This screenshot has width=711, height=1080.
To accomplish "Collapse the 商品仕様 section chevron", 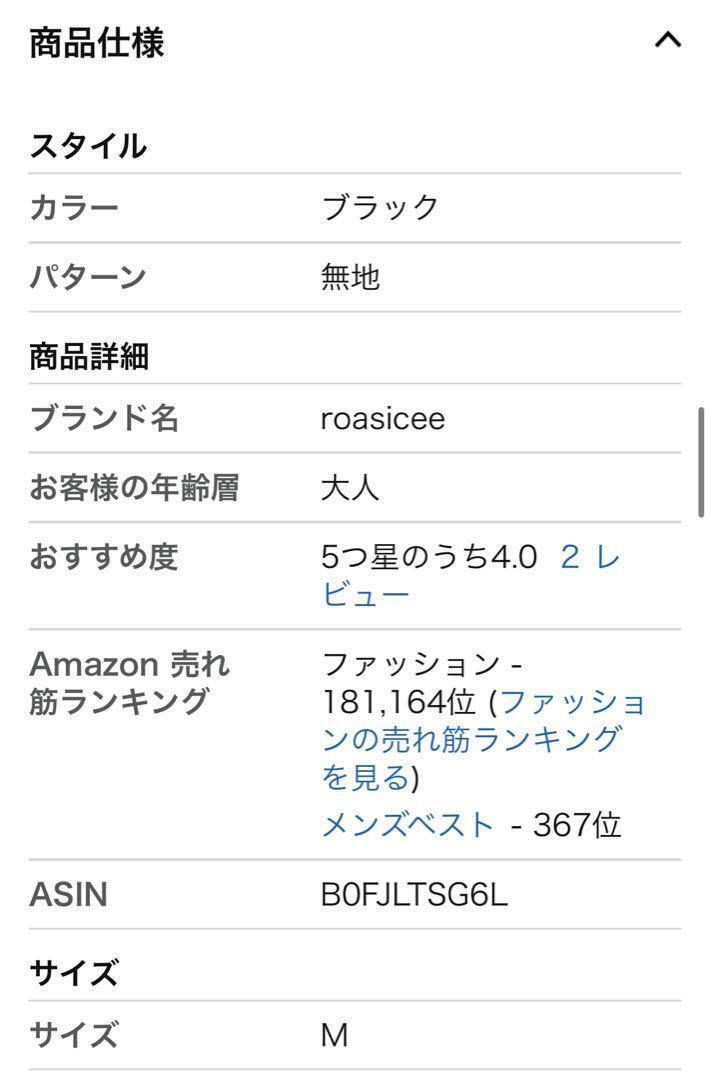I will [x=667, y=41].
